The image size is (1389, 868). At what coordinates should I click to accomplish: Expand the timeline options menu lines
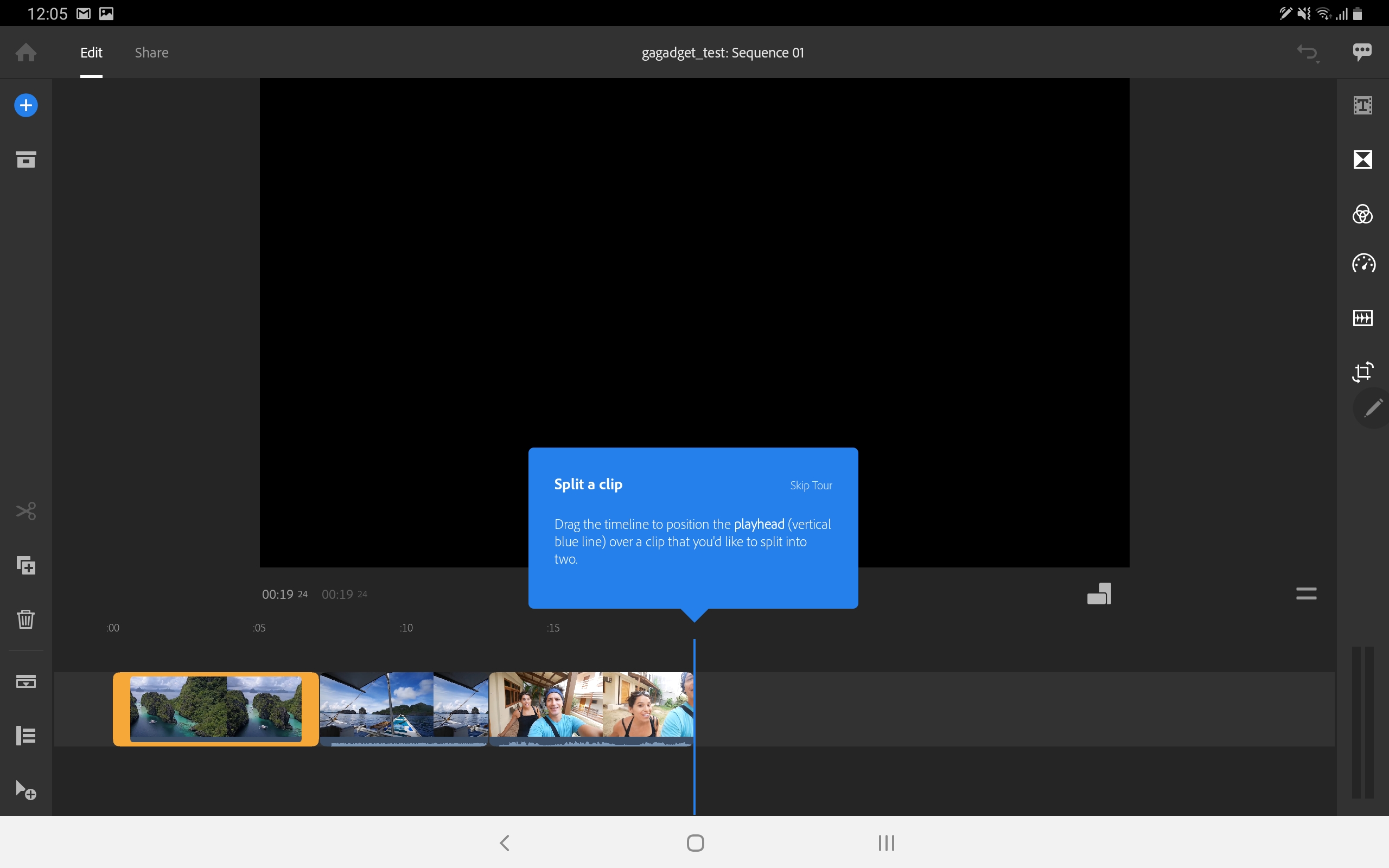1306,593
